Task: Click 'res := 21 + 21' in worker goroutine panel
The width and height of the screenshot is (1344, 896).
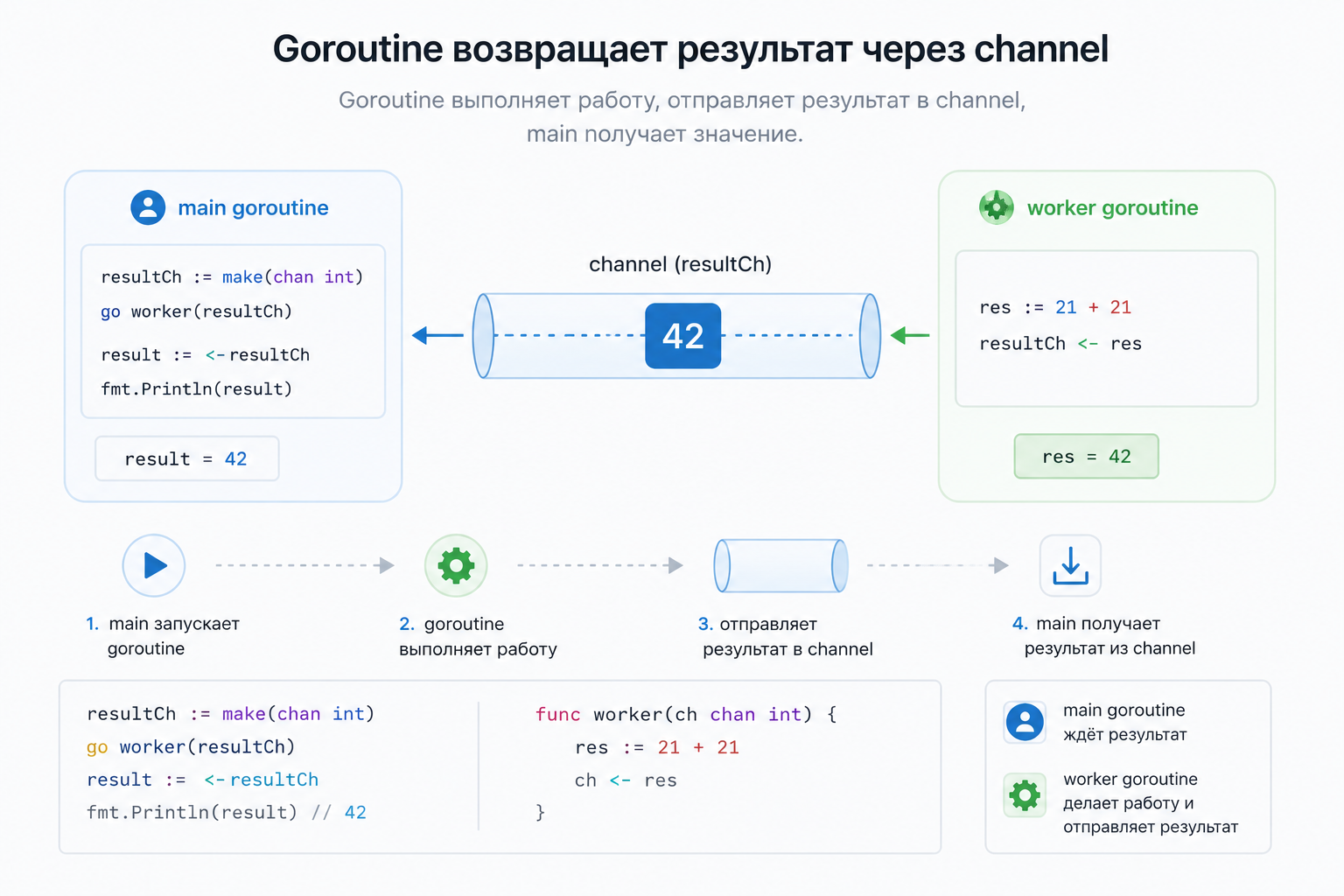Action: [x=1055, y=307]
